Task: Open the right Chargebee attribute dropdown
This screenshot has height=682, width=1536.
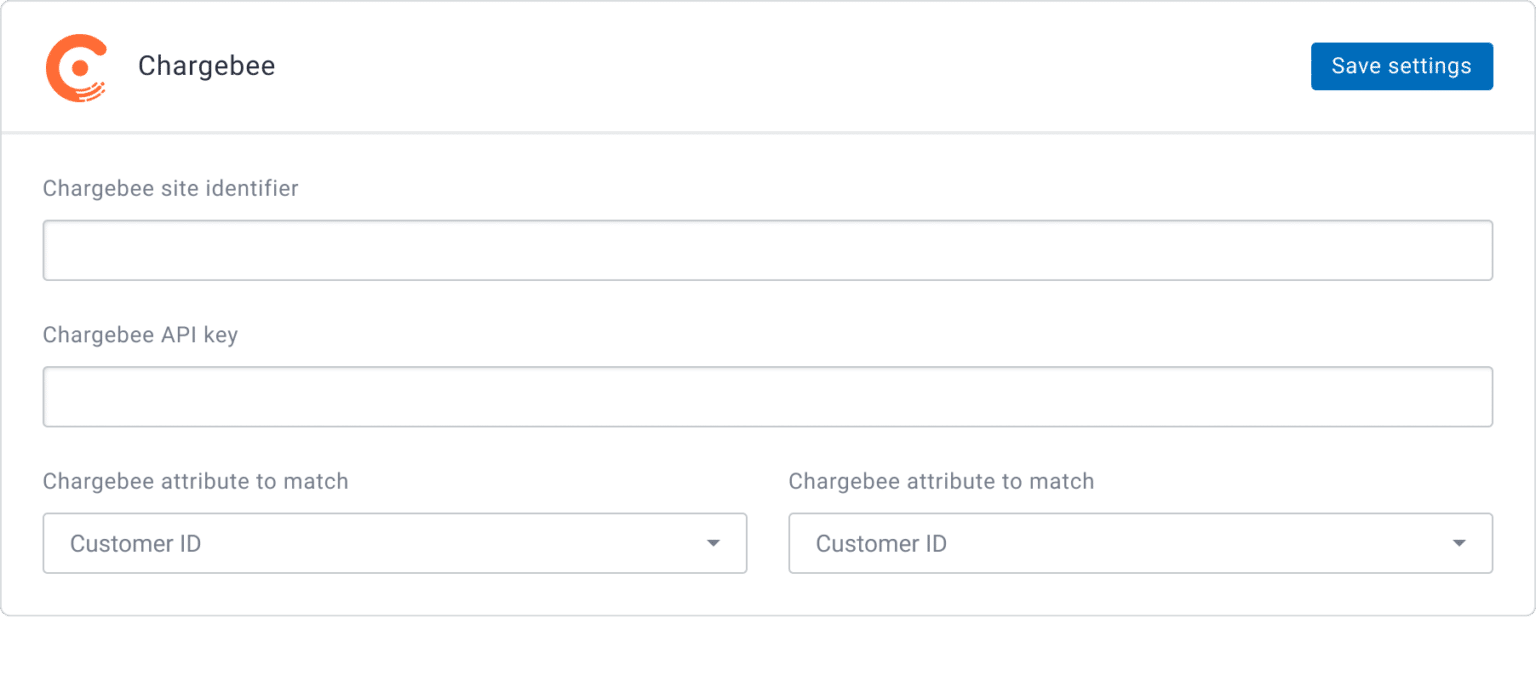Action: (x=1140, y=543)
